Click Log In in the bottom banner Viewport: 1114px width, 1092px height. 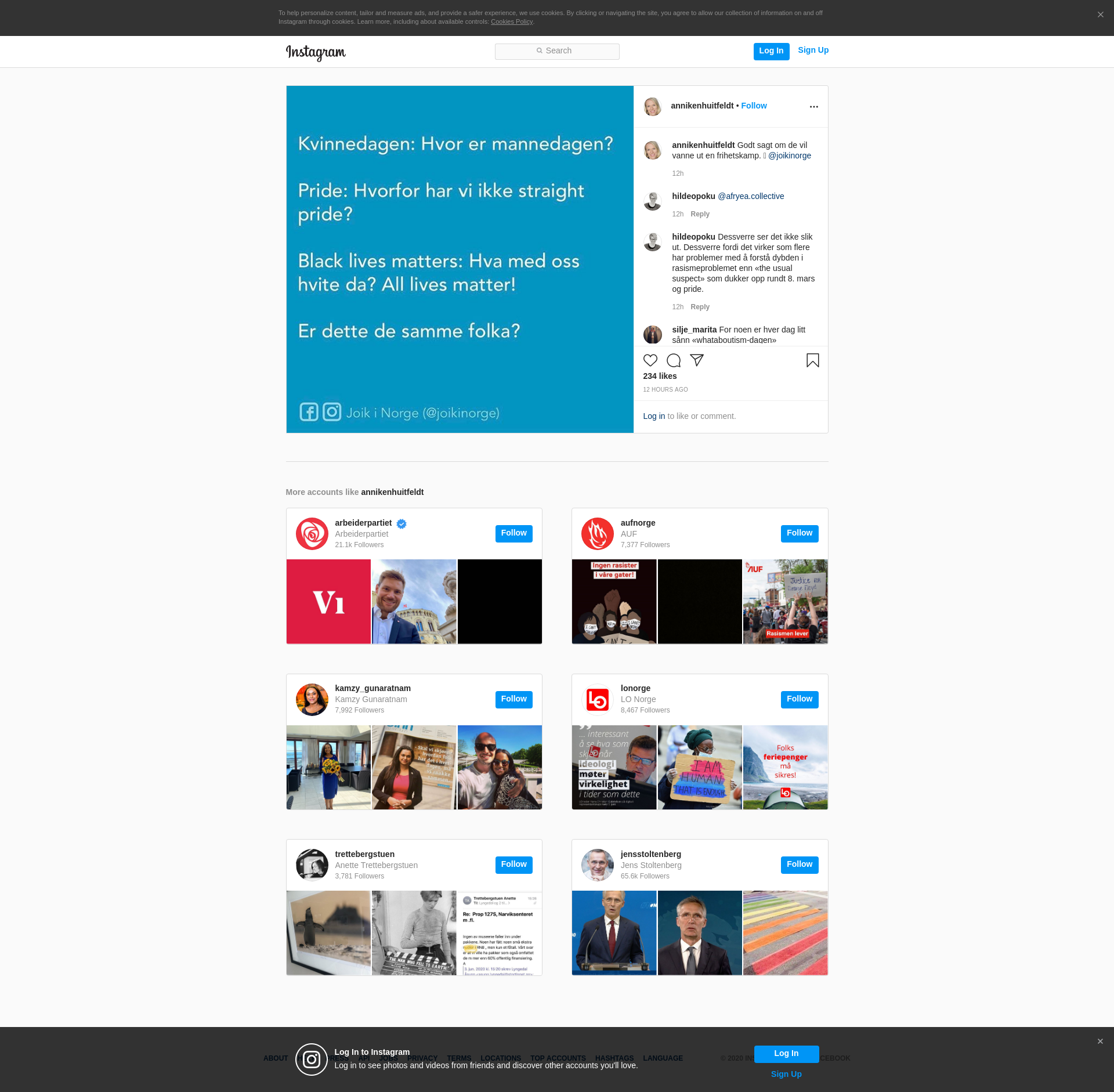pos(786,1054)
